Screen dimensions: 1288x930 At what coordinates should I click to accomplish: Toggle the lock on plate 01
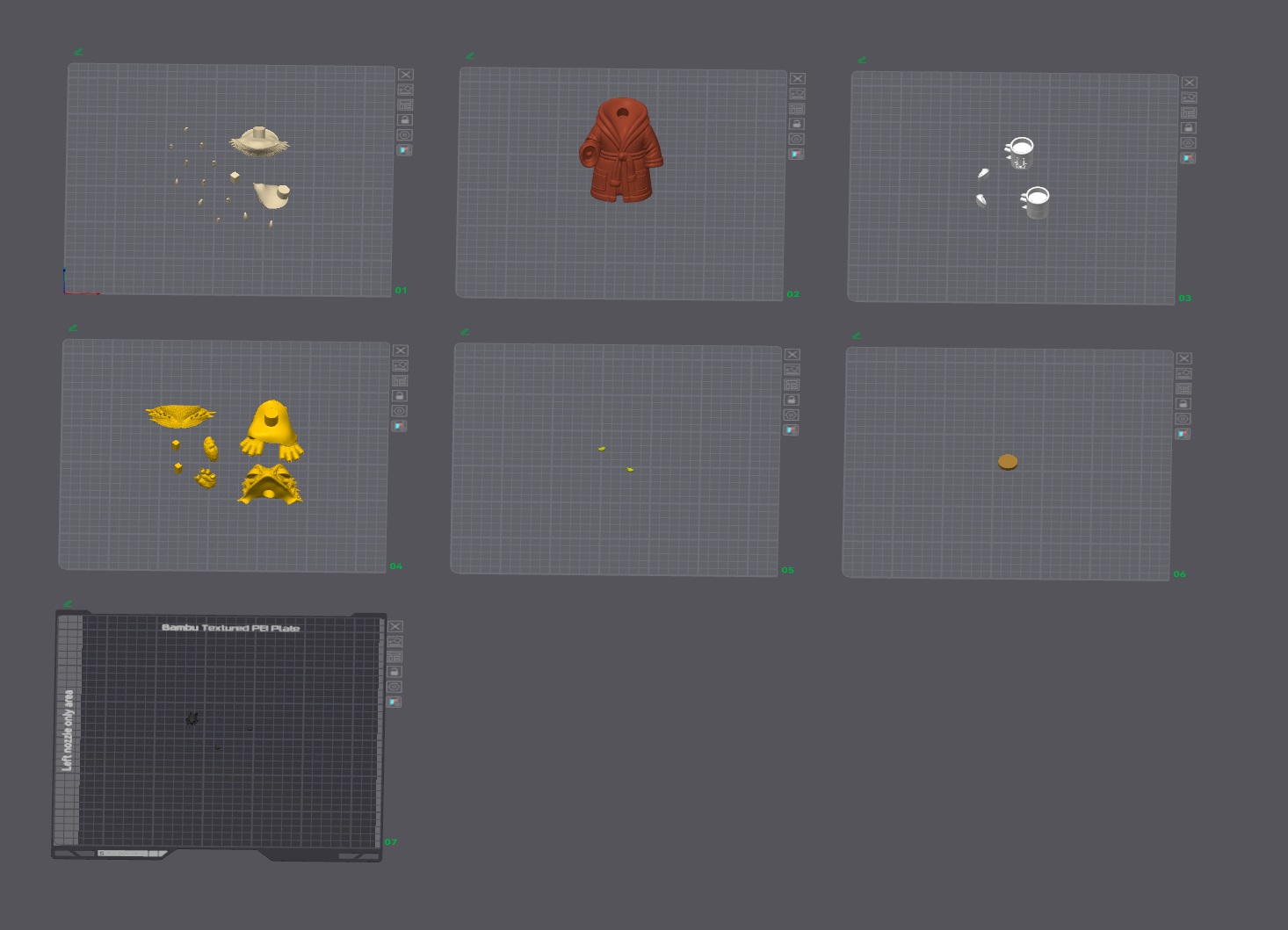(405, 119)
